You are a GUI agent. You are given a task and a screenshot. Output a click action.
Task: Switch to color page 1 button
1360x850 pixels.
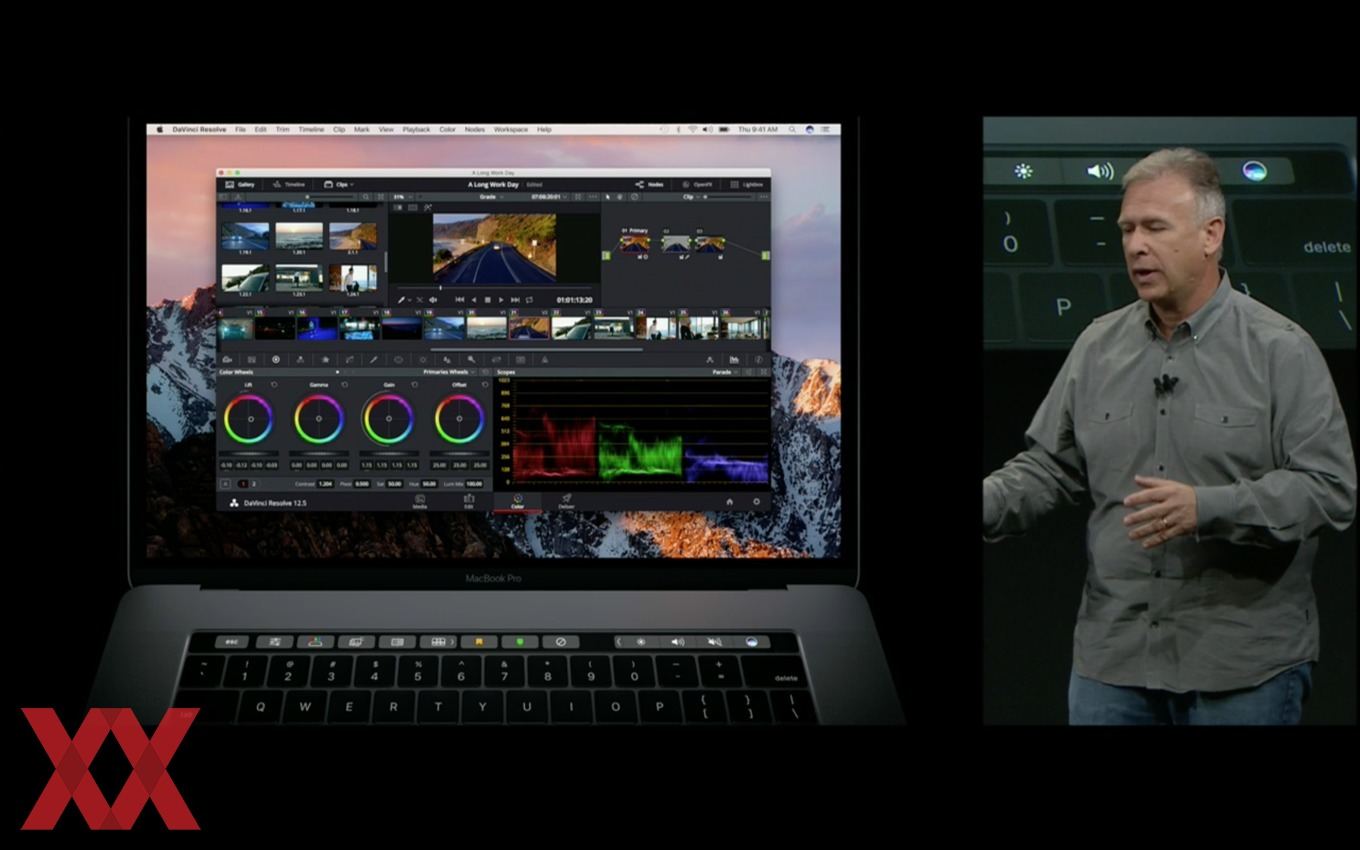click(x=241, y=483)
